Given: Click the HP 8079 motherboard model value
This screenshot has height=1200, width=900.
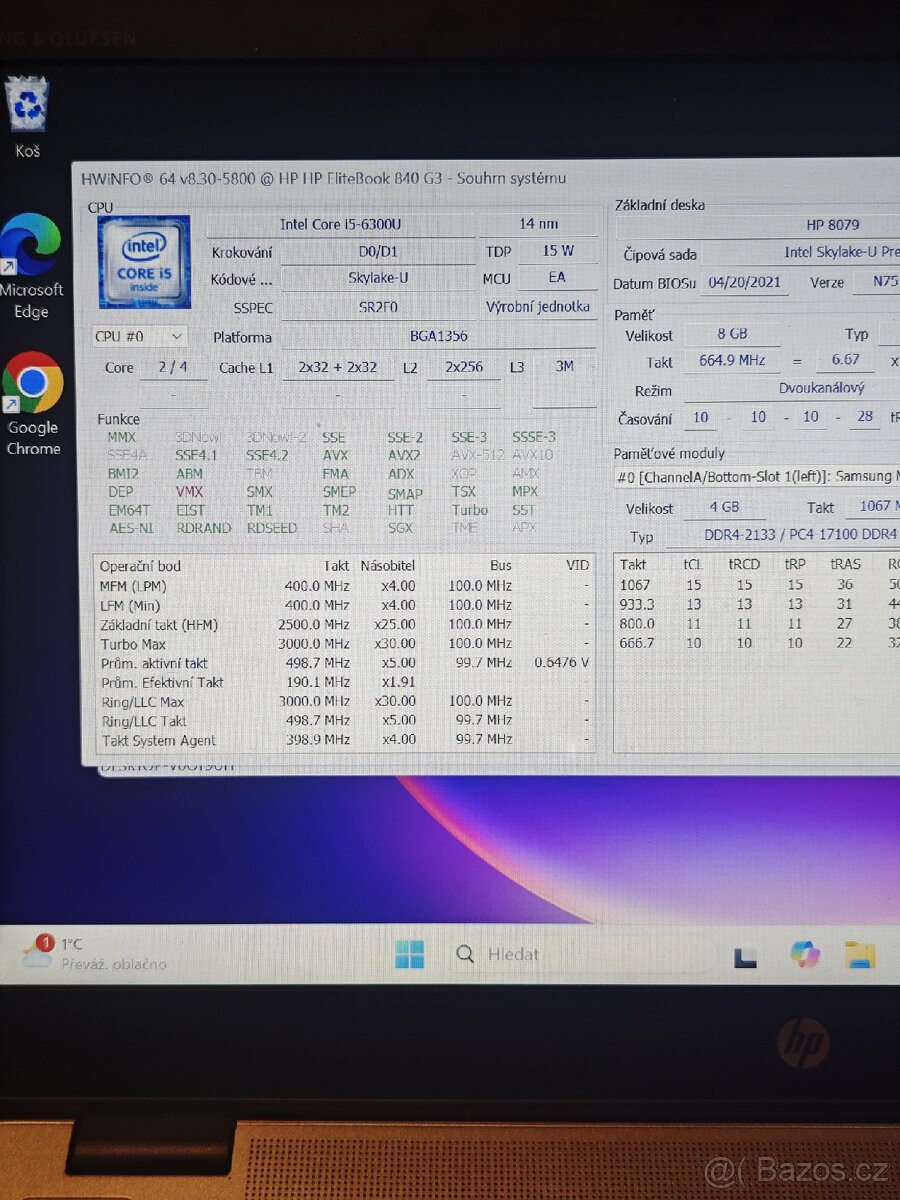Looking at the screenshot, I should pos(833,224).
